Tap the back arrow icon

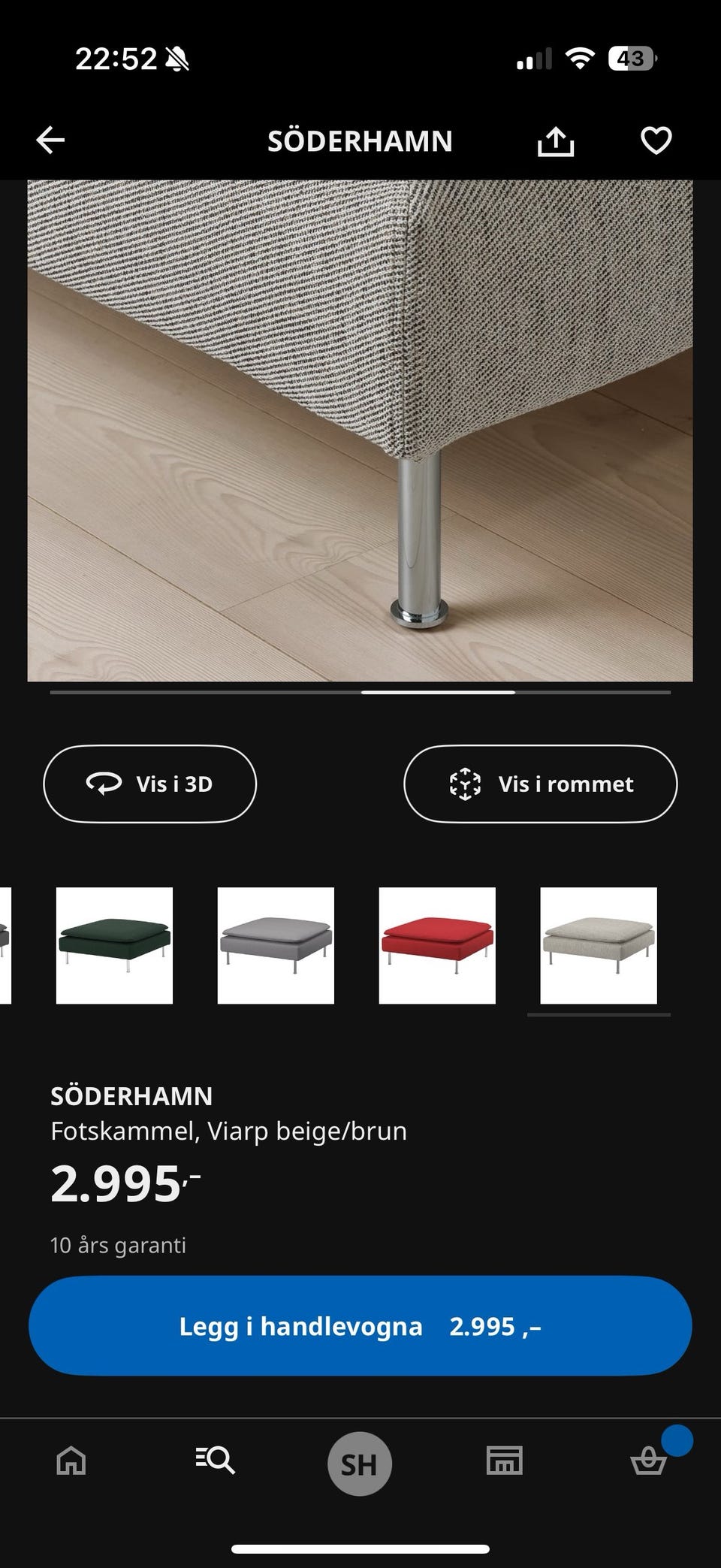click(x=50, y=140)
